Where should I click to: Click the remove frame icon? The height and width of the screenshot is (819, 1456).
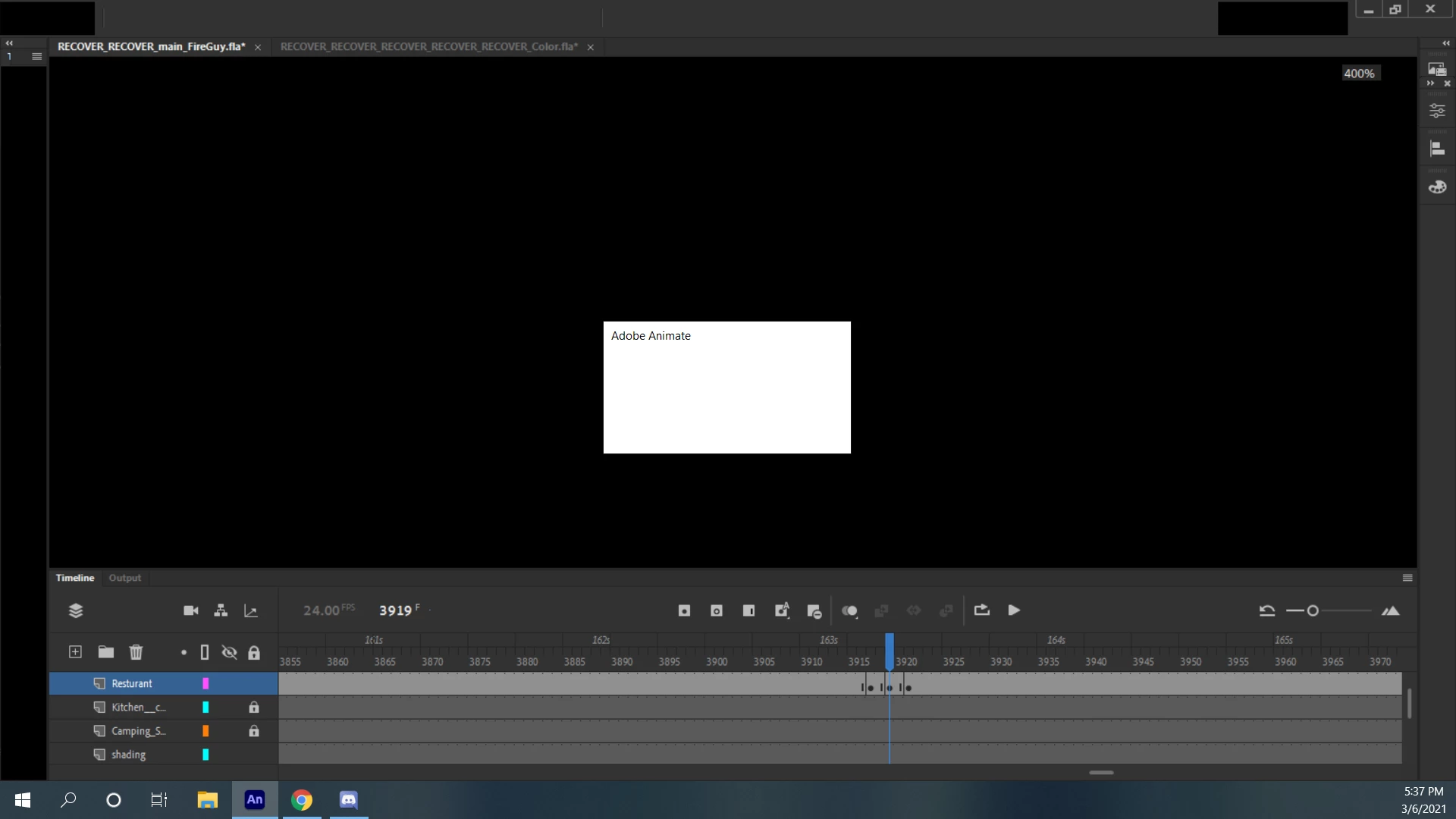[x=814, y=611]
